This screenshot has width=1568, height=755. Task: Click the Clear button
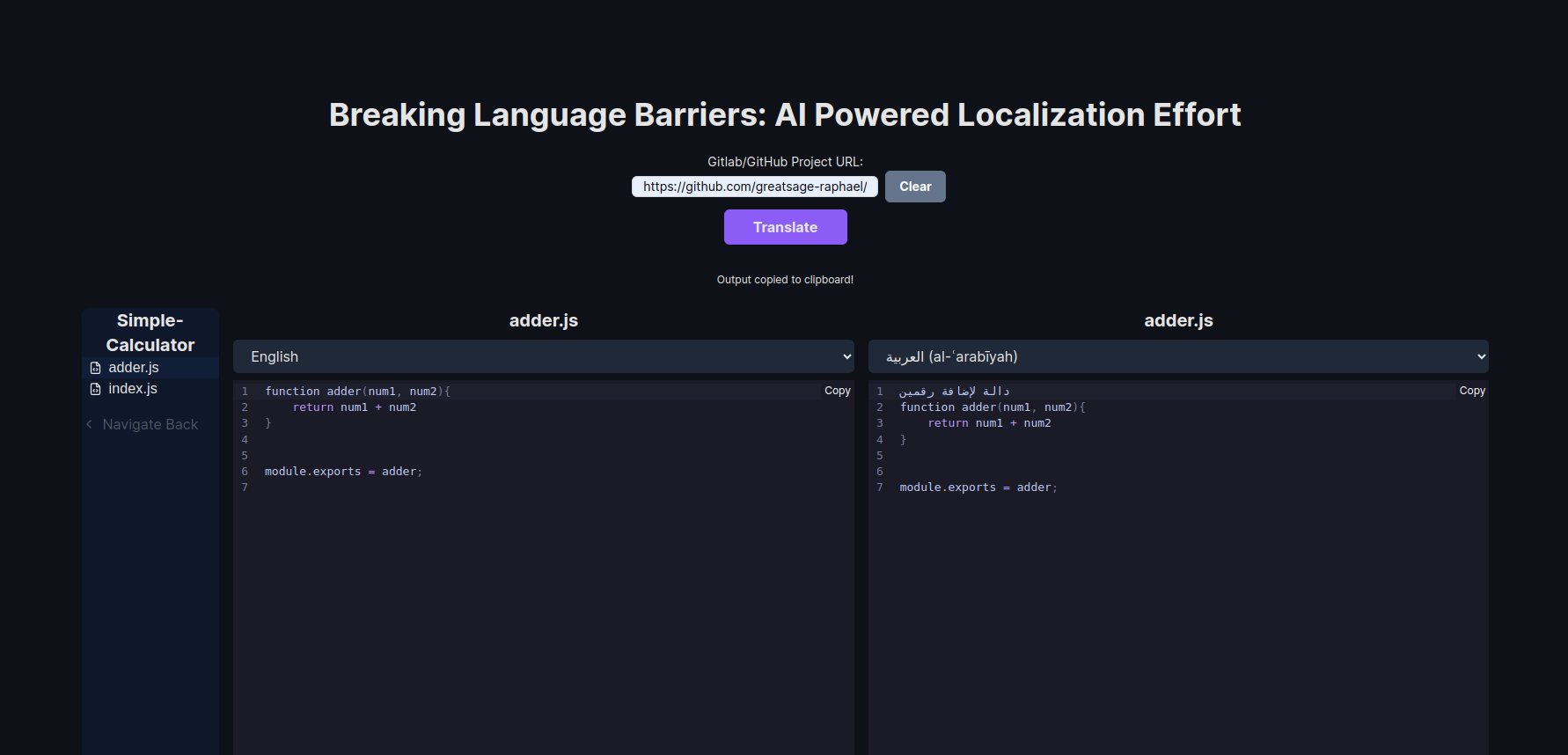click(915, 187)
